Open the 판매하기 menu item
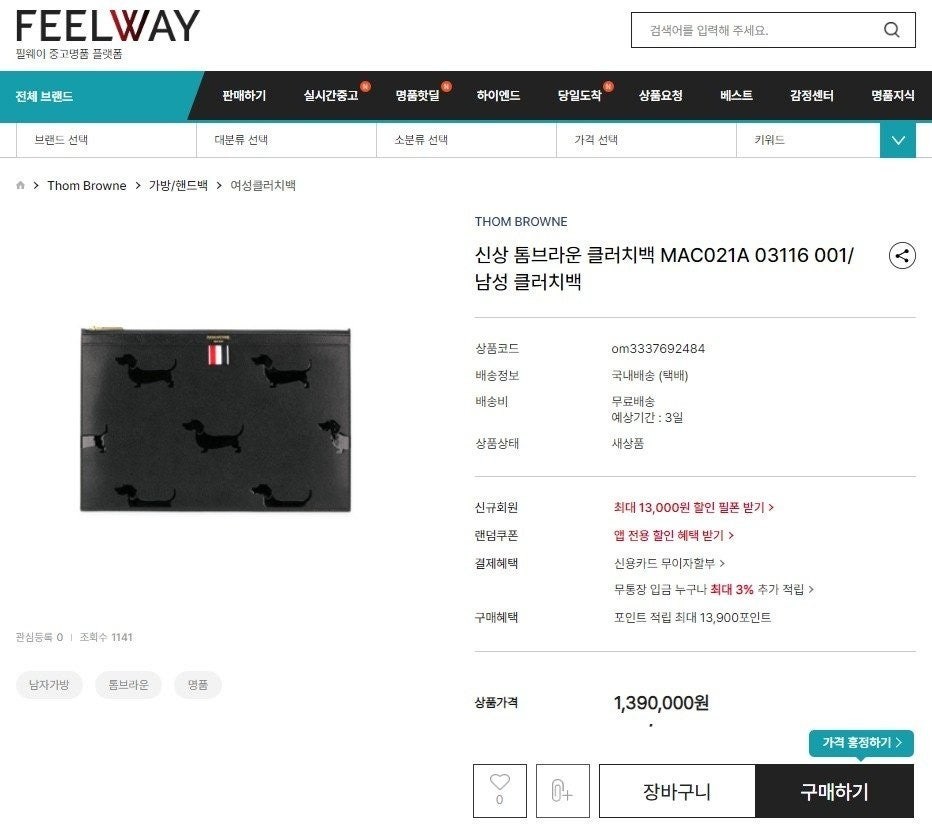This screenshot has height=838, width=932. [x=244, y=96]
